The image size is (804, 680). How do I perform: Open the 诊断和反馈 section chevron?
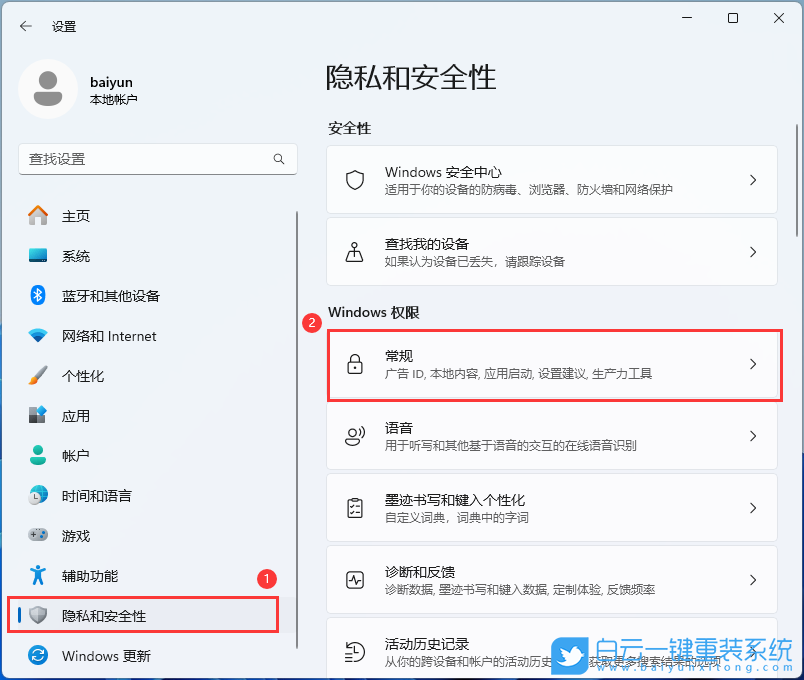(753, 579)
